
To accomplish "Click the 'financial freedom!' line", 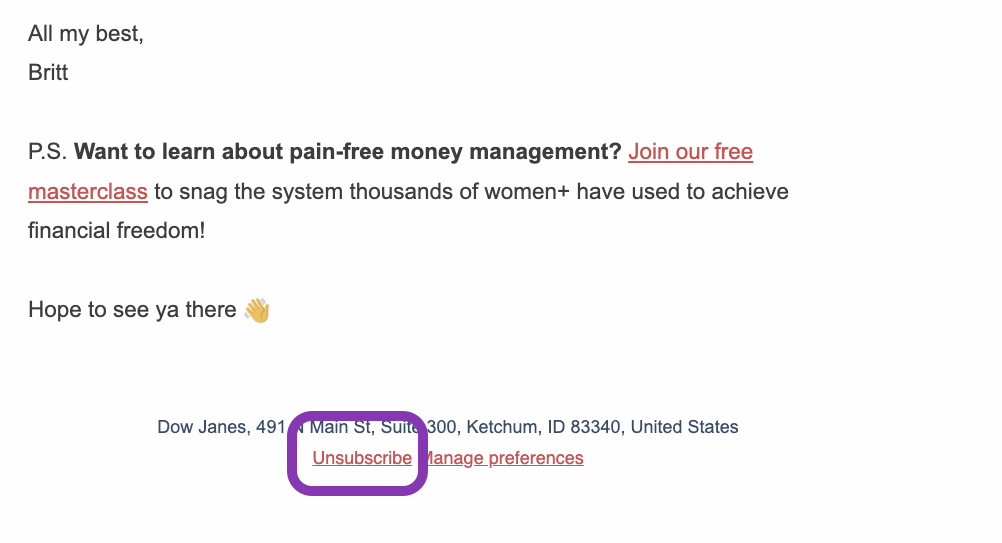I will tap(116, 231).
